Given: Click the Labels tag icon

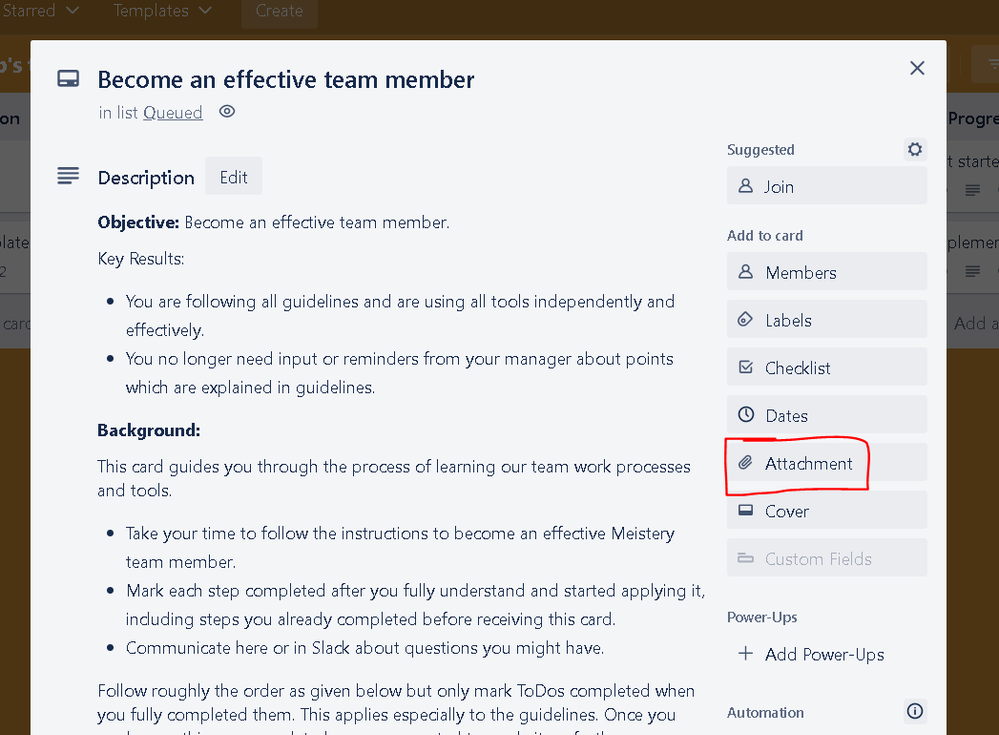Looking at the screenshot, I should (745, 319).
